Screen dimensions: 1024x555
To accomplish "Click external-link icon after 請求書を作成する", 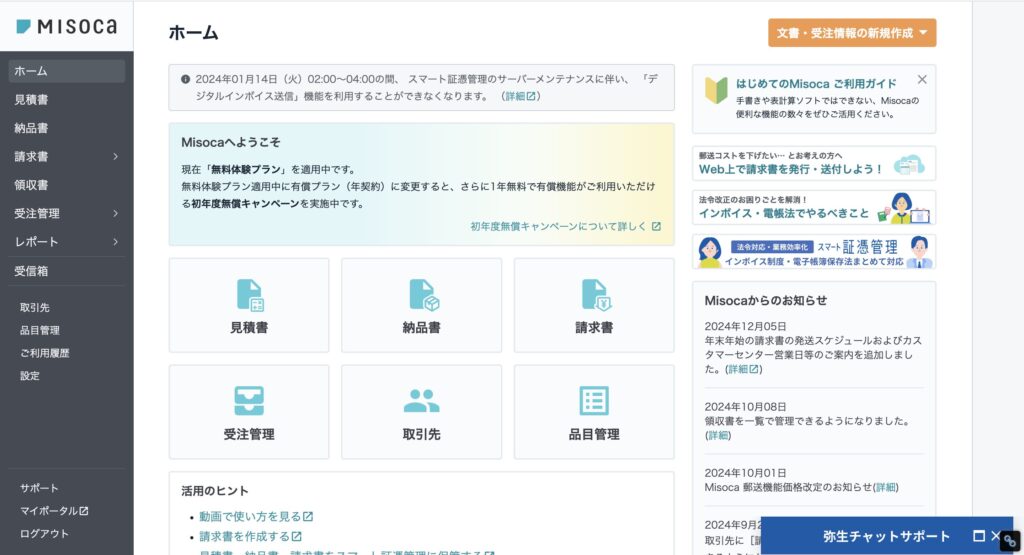I will pyautogui.click(x=296, y=537).
